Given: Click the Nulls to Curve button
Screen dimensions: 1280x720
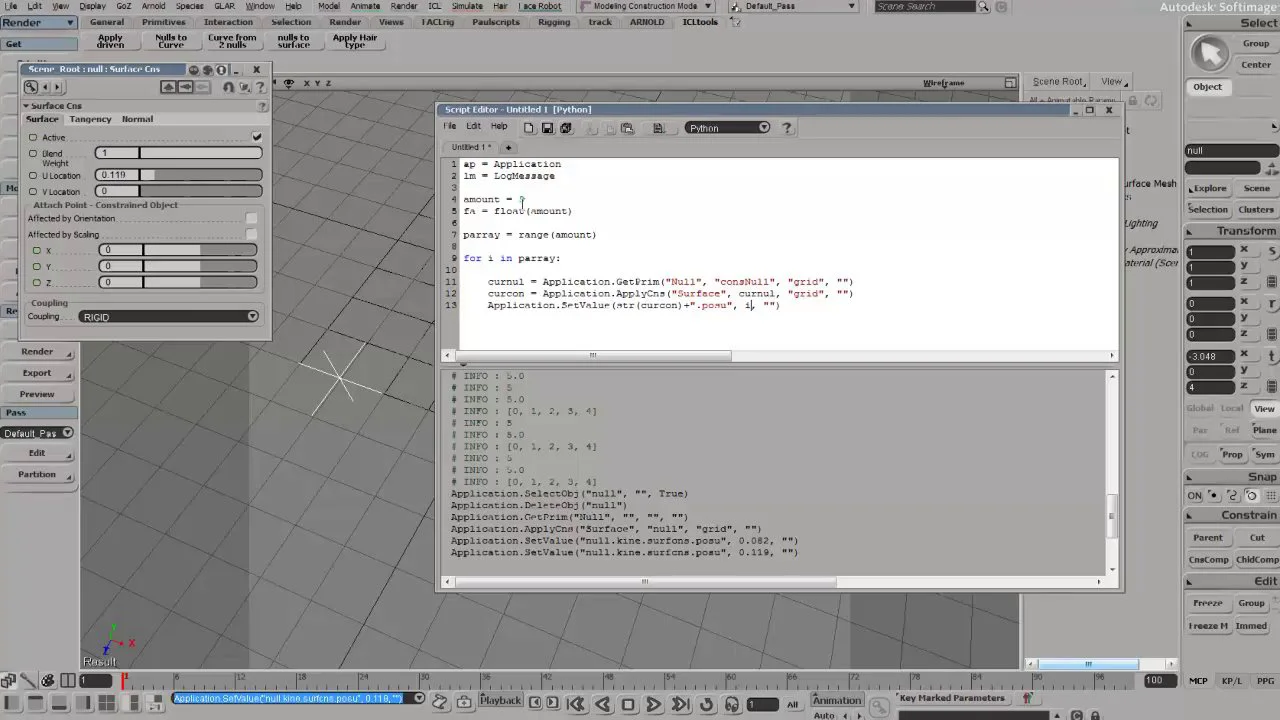Looking at the screenshot, I should point(171,42).
